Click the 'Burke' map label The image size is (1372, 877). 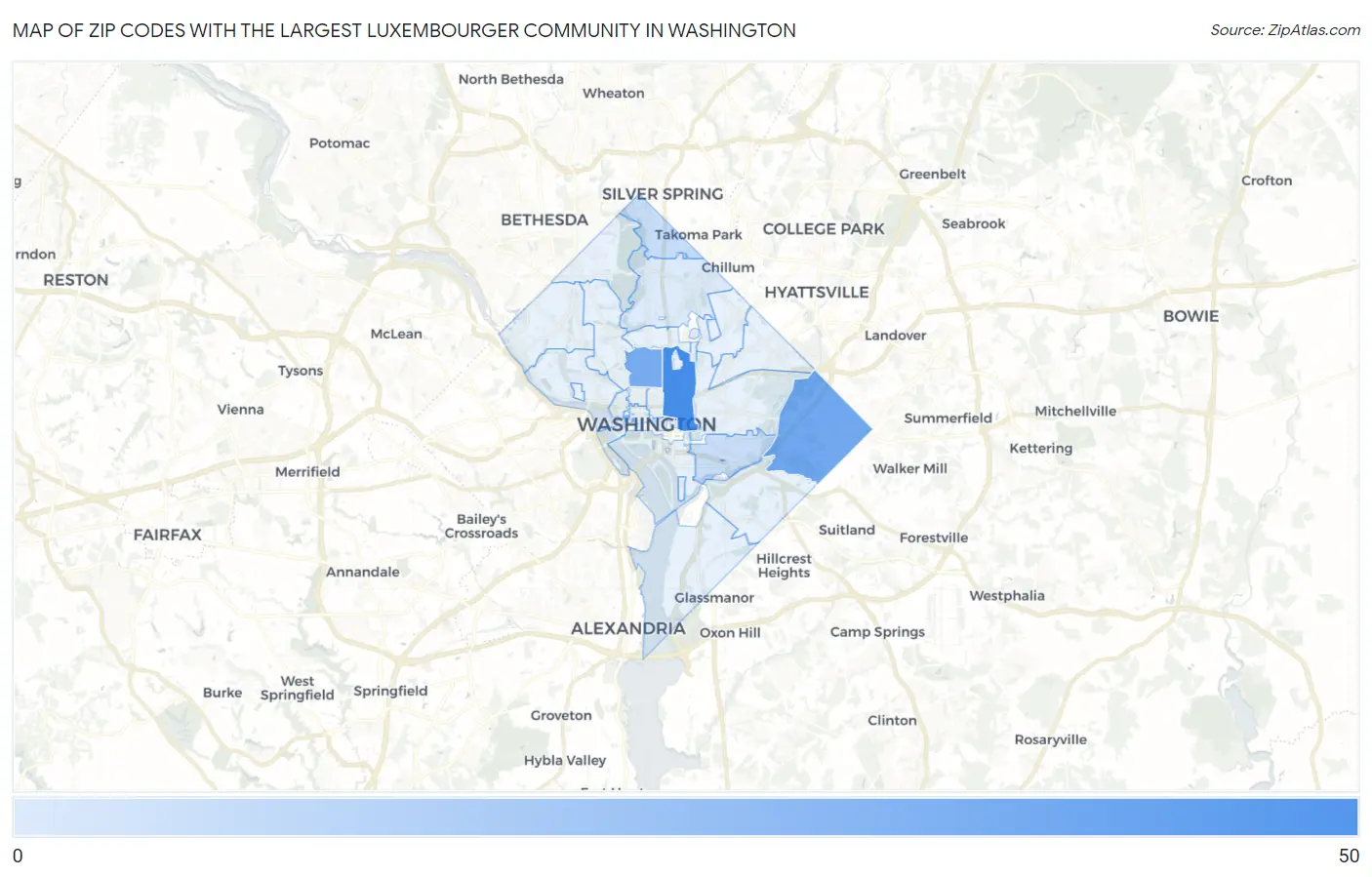(222, 693)
